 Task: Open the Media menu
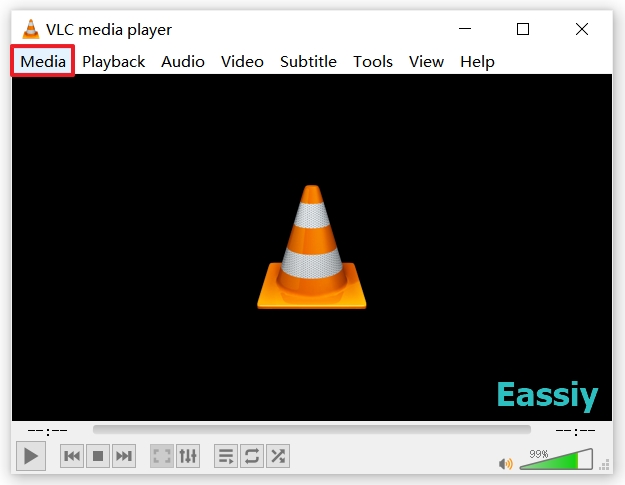[43, 61]
